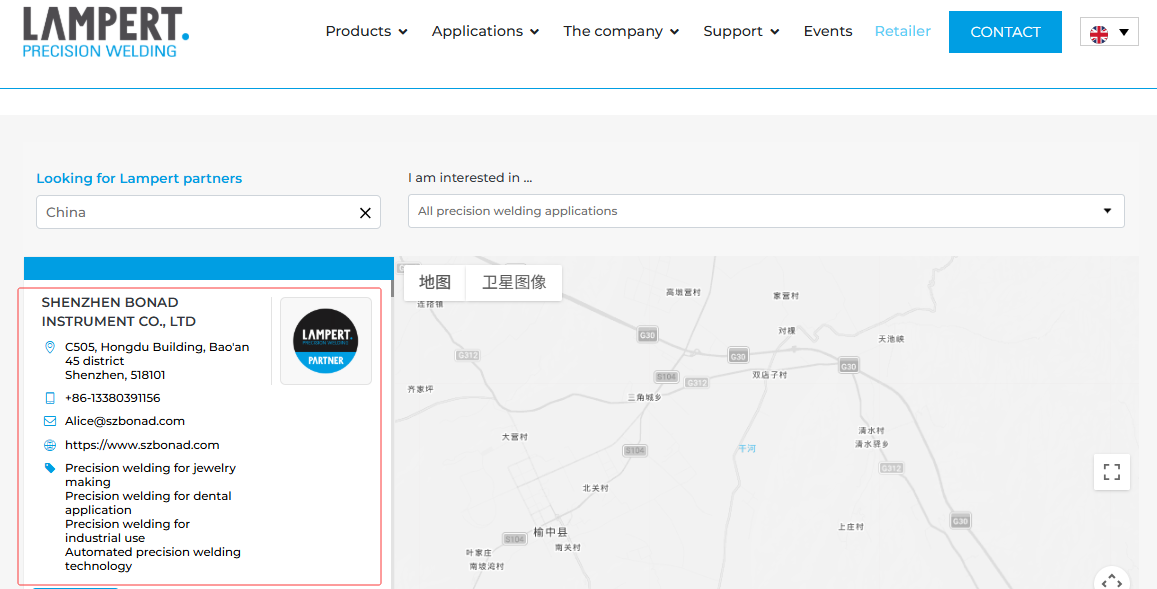Click the Lampert Partner badge image
1157x589 pixels.
(x=325, y=341)
